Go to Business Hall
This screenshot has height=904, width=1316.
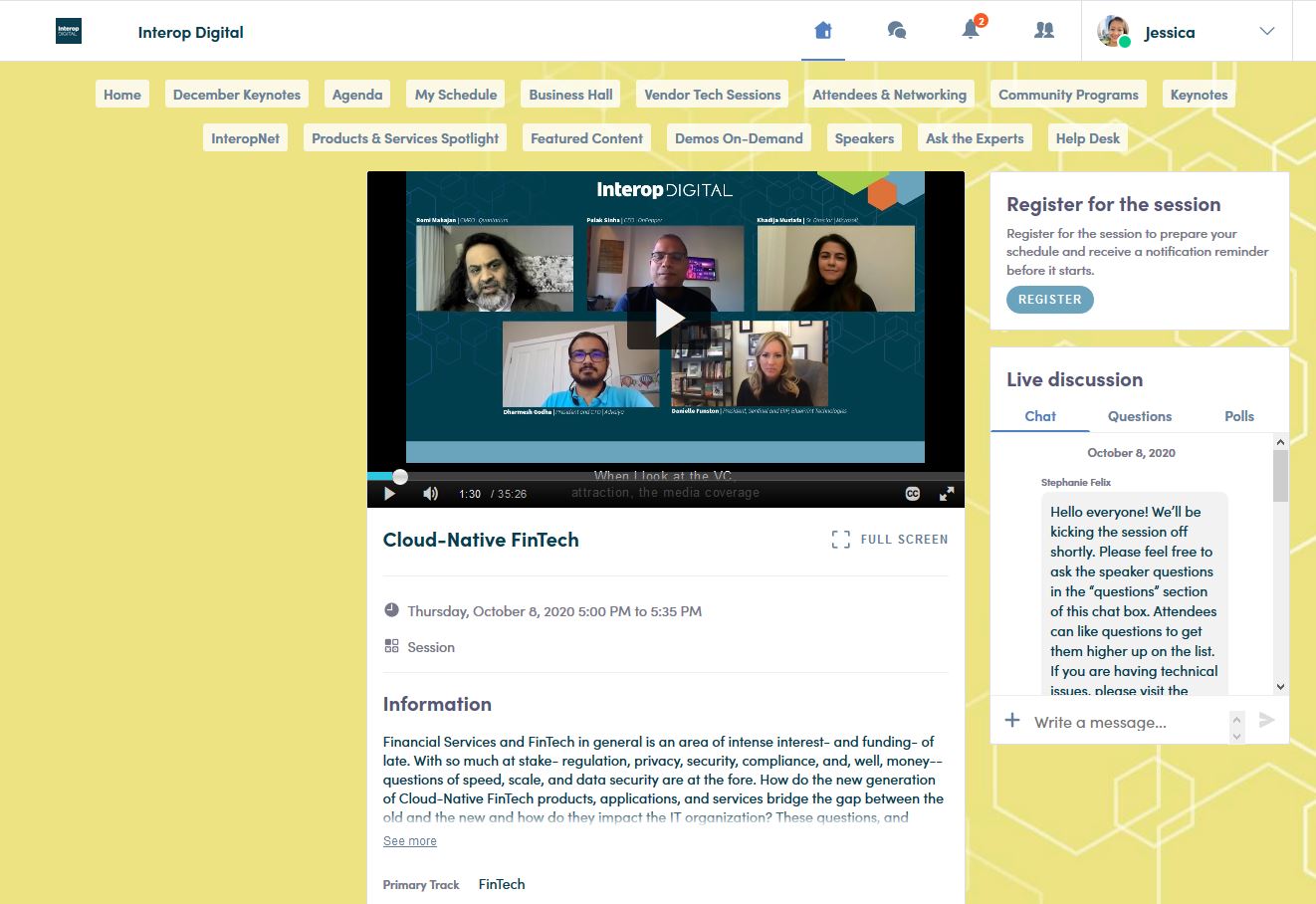pyautogui.click(x=570, y=95)
